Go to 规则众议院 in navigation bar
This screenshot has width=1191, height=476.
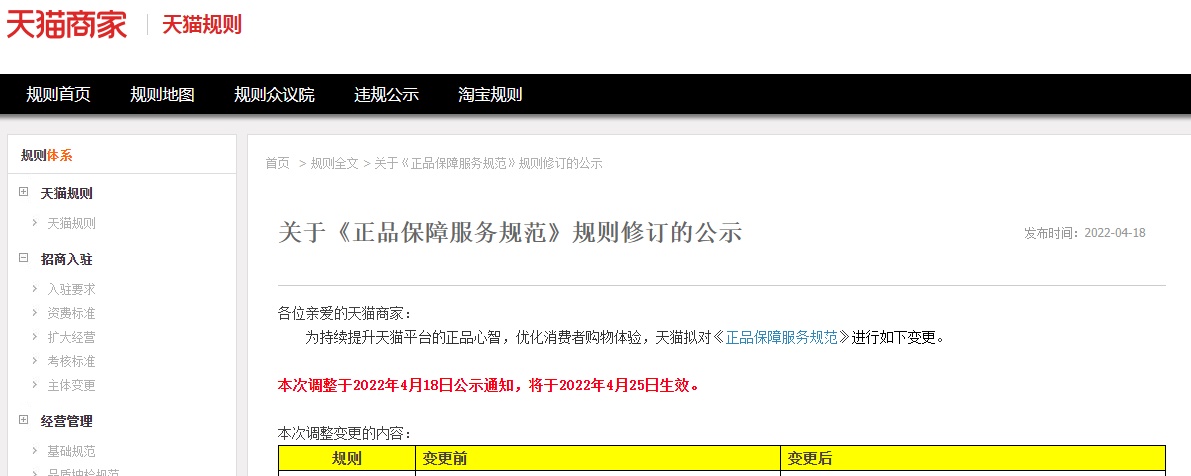tap(274, 95)
